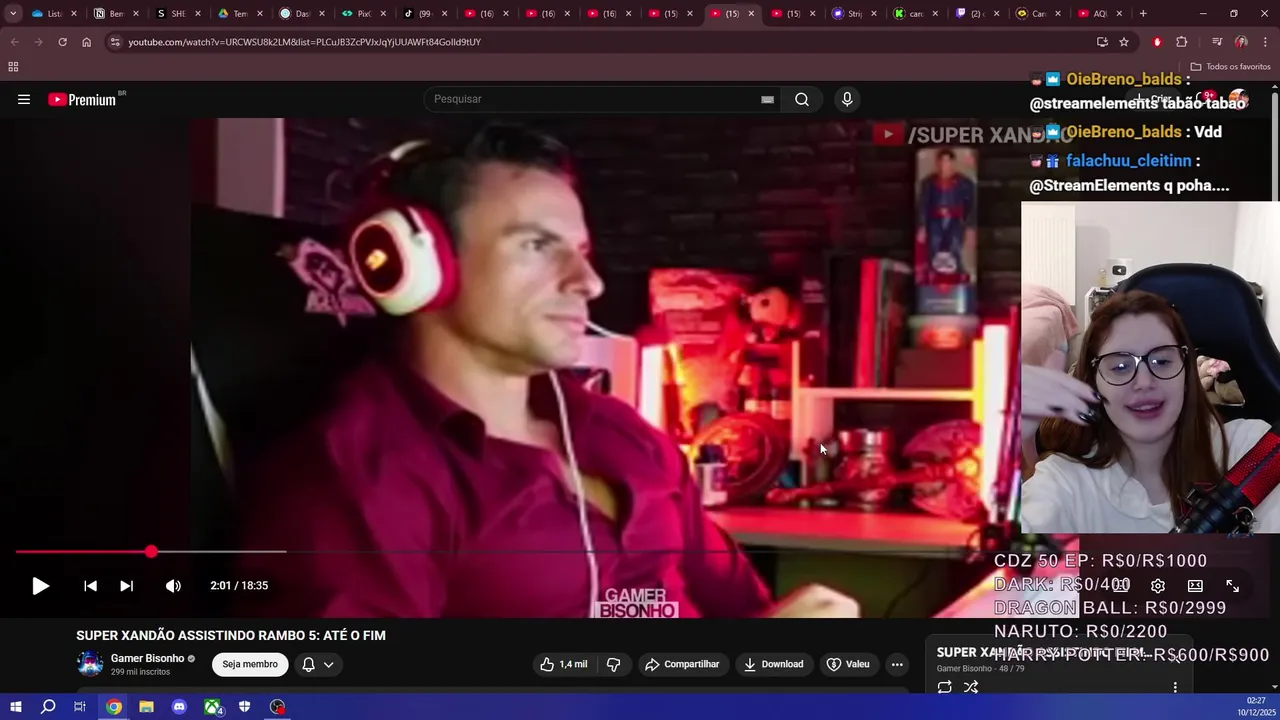The image size is (1280, 720).
Task: Open Discord from the taskbar
Action: click(179, 707)
